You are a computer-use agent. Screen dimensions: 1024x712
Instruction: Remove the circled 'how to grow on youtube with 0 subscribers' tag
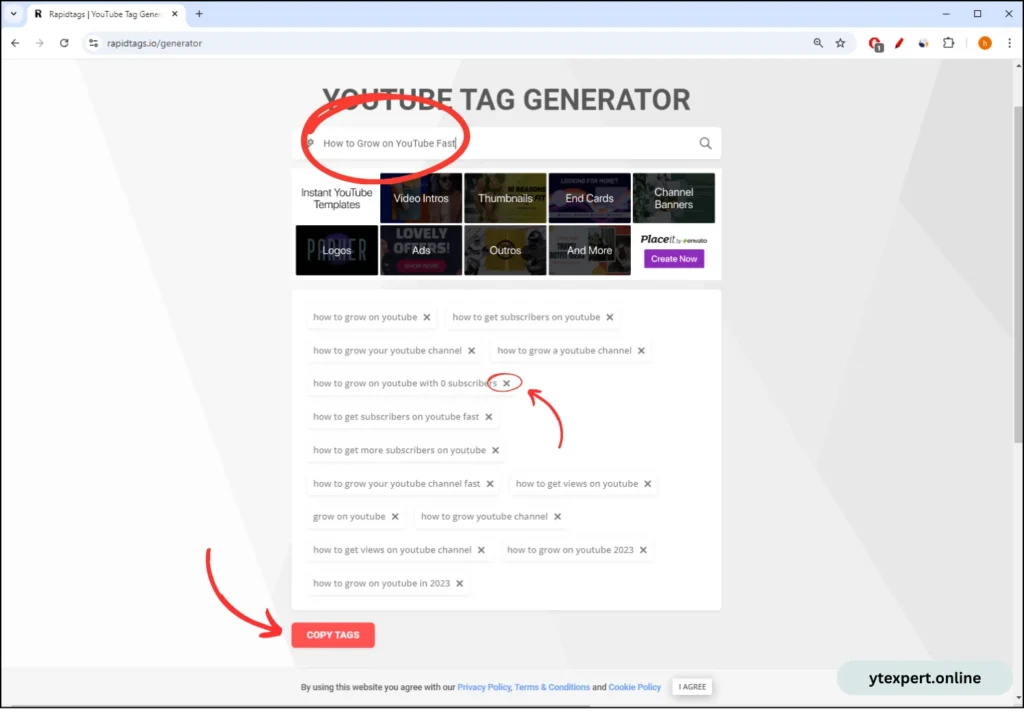507,382
